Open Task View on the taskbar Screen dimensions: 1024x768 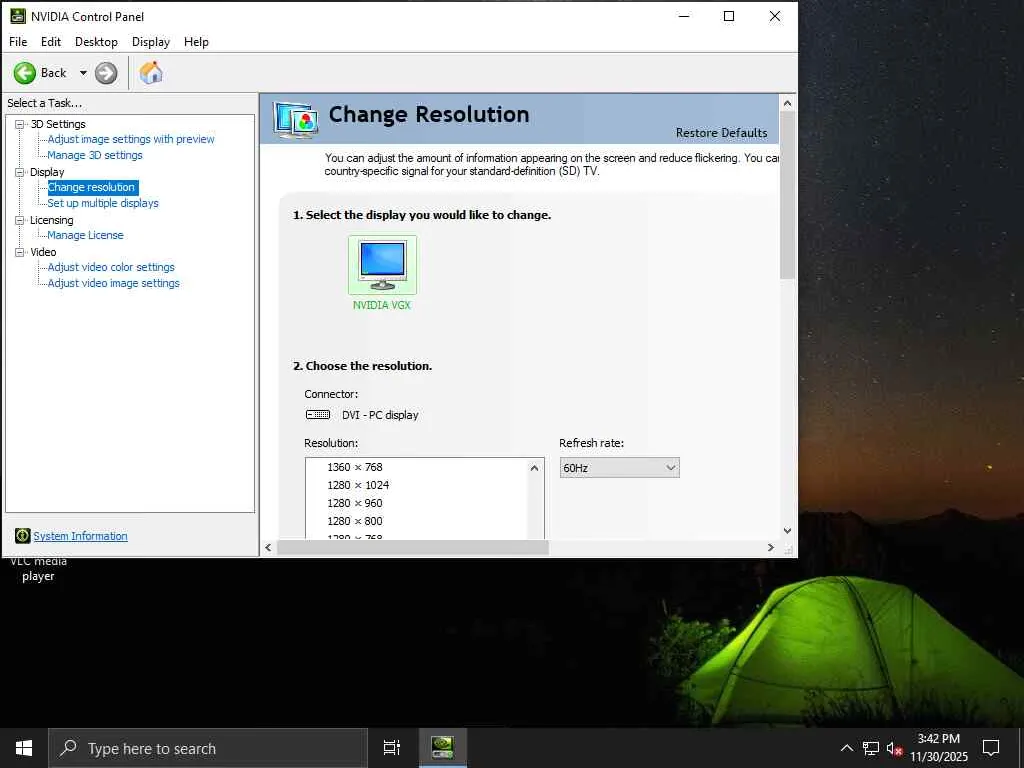click(x=392, y=748)
